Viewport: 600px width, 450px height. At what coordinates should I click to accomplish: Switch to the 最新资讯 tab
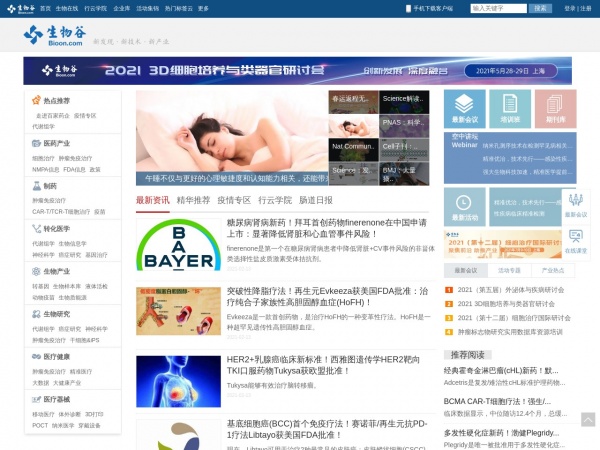coord(153,200)
